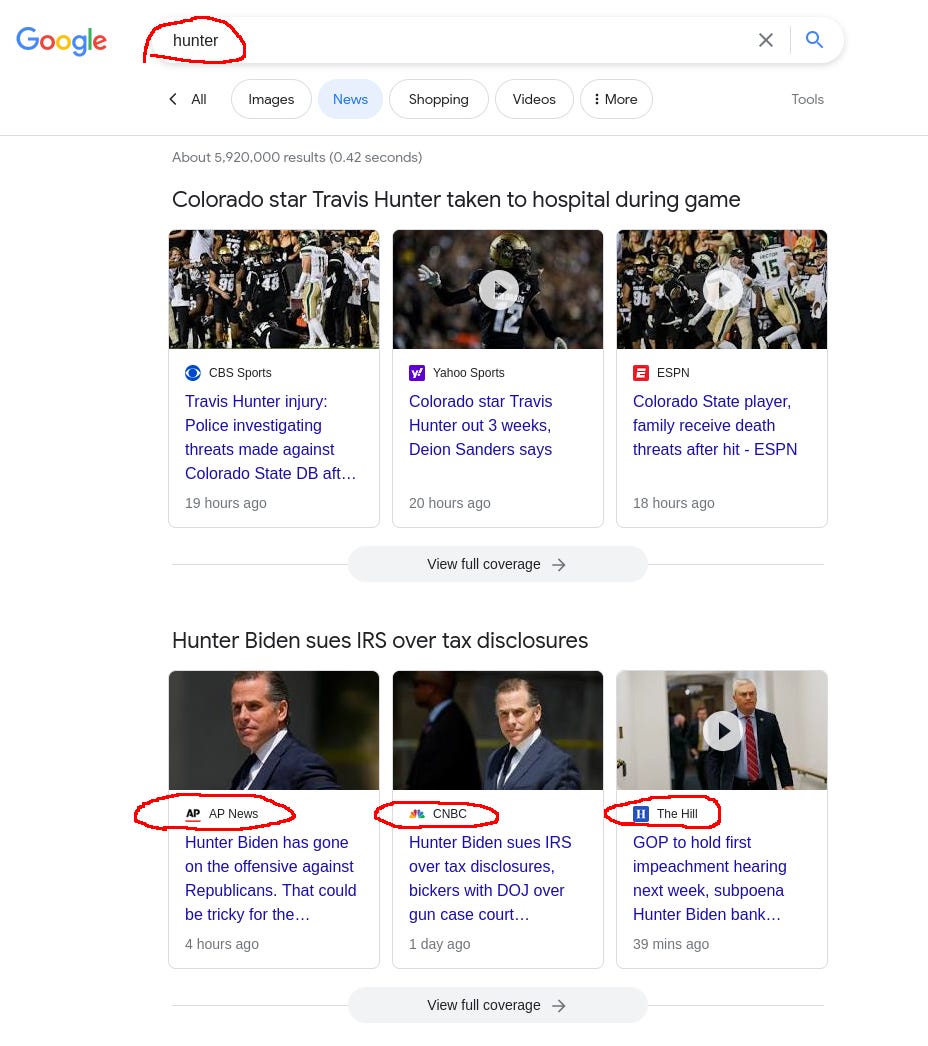Open the Tools options
928x1046 pixels.
pos(807,99)
